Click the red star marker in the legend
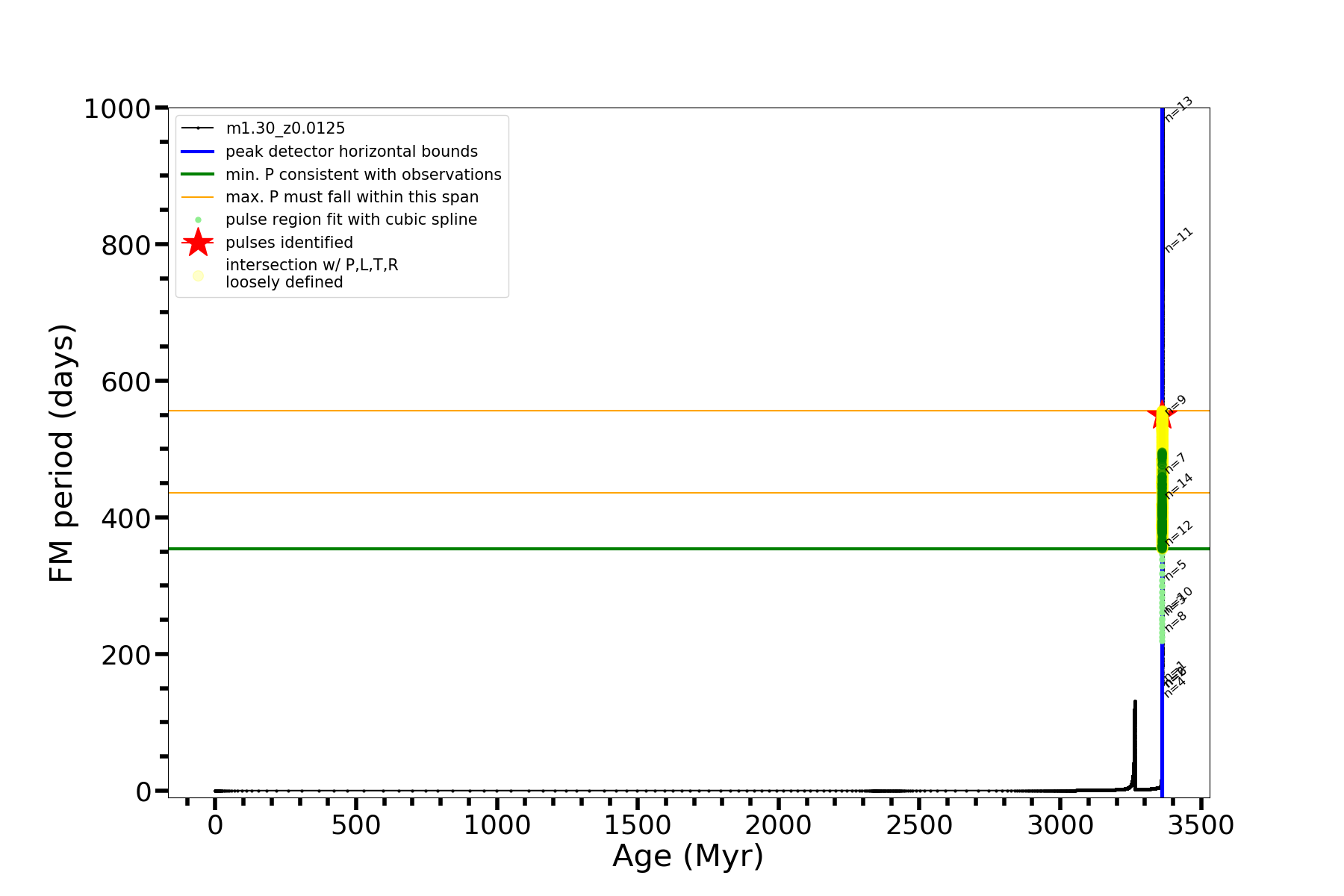This screenshot has width=1344, height=896. [198, 243]
